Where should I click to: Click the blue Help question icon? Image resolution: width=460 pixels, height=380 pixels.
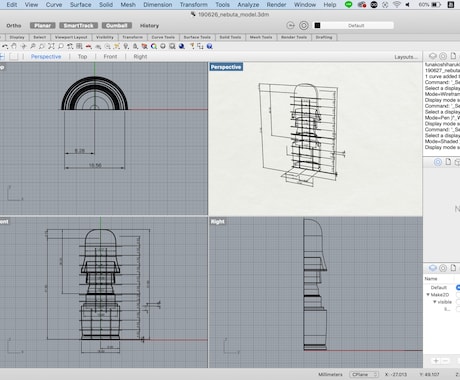[209, 46]
